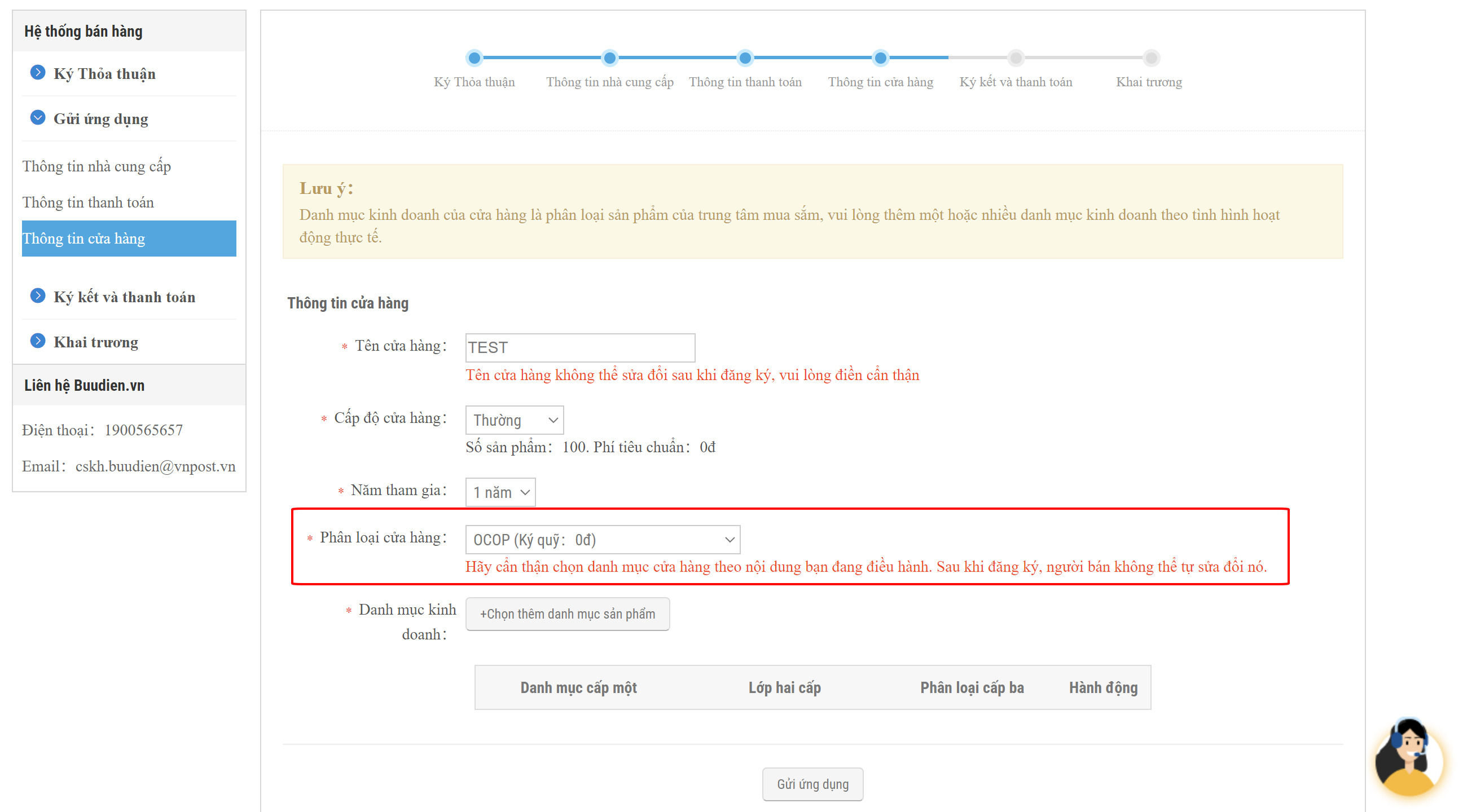Open the Năm tham gia dropdown

coord(500,492)
